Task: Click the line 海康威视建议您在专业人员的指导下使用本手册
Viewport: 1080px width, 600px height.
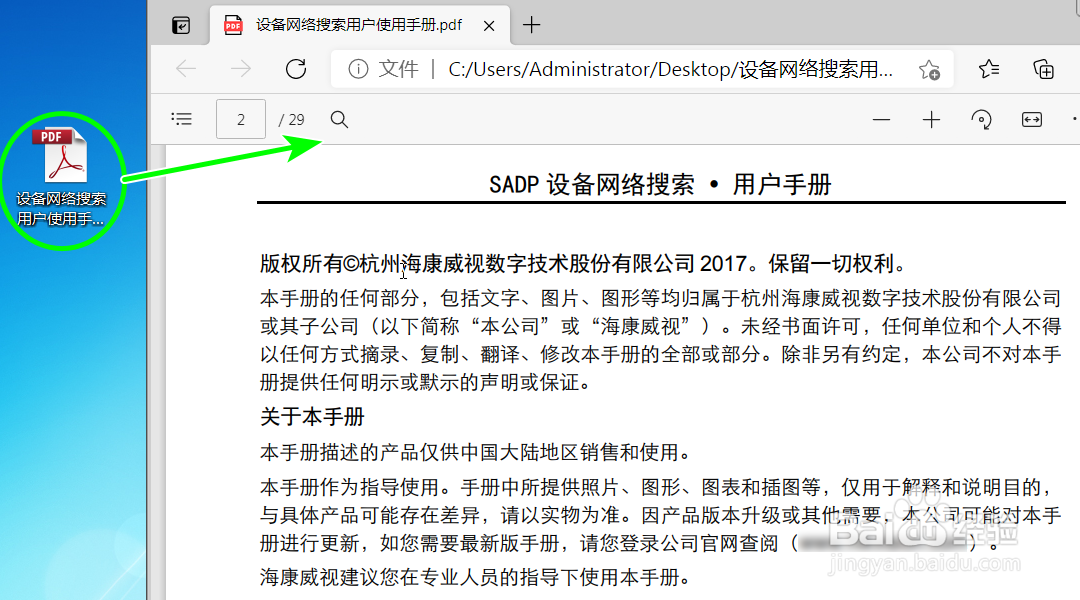Action: point(476,577)
